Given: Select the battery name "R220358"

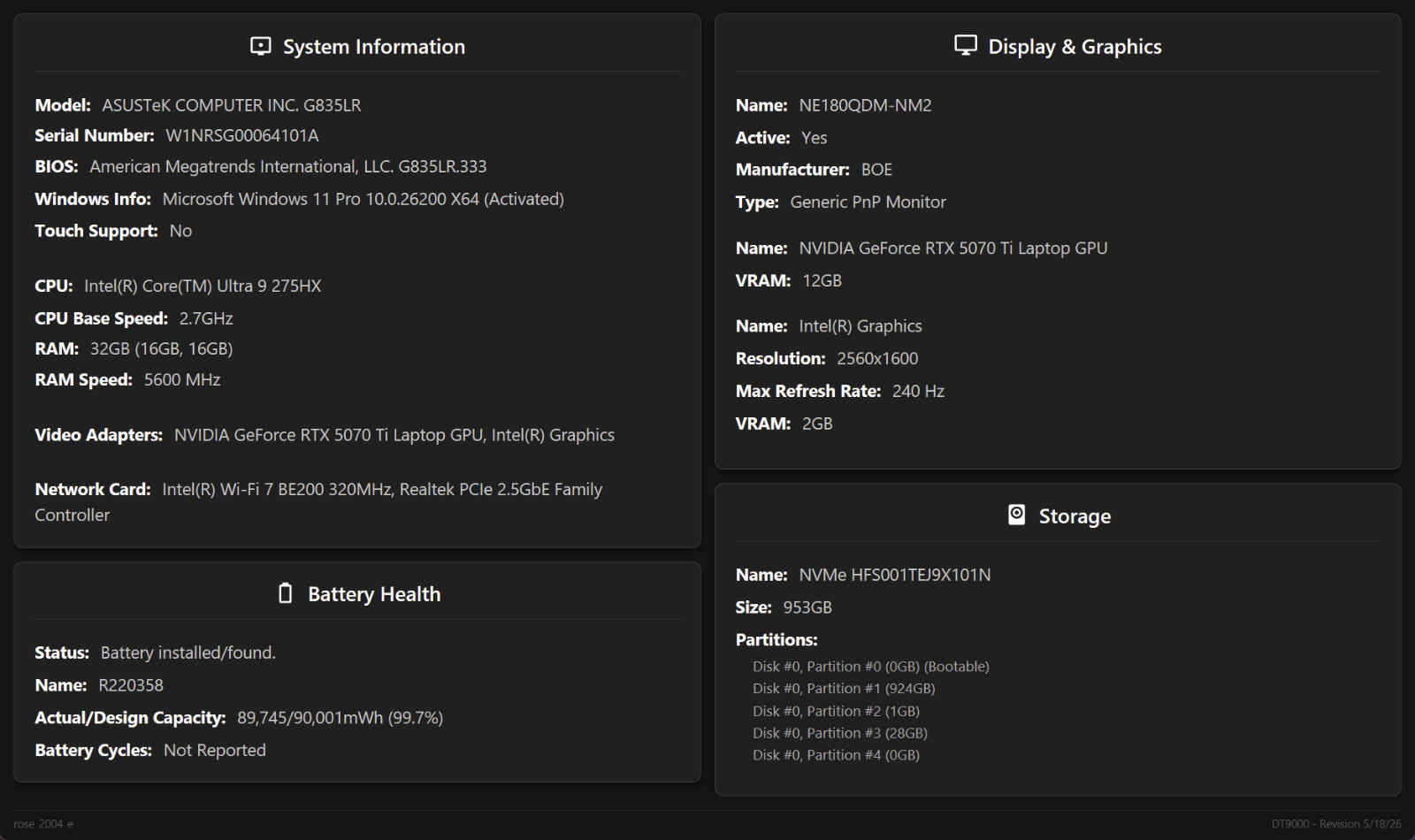Looking at the screenshot, I should pos(131,685).
